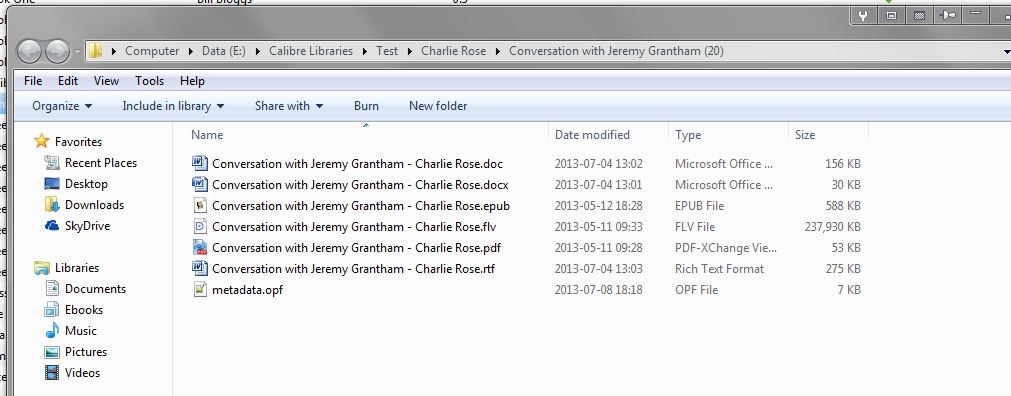Select the Charlie Rose.rtf file name
Viewport: 1011px width, 396px height.
(353, 268)
